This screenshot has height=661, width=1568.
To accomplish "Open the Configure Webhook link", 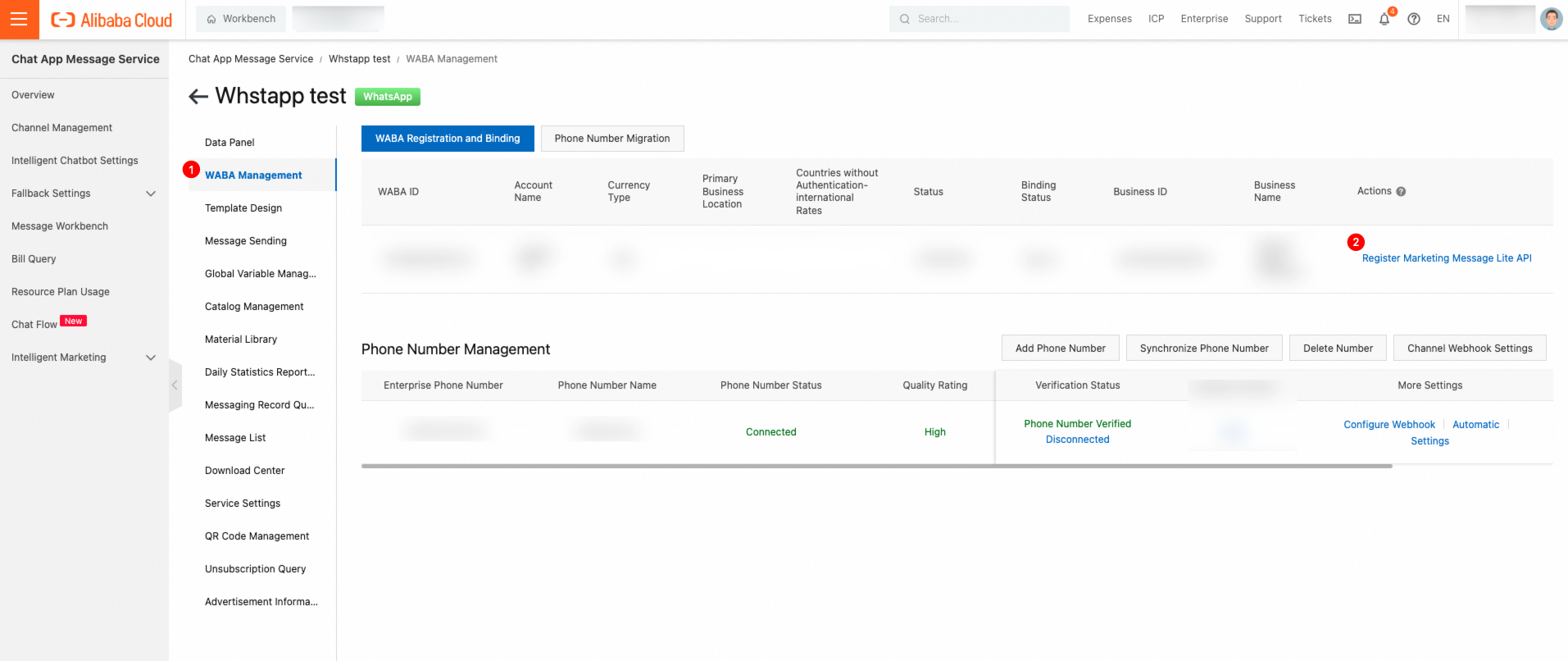I will [x=1389, y=425].
